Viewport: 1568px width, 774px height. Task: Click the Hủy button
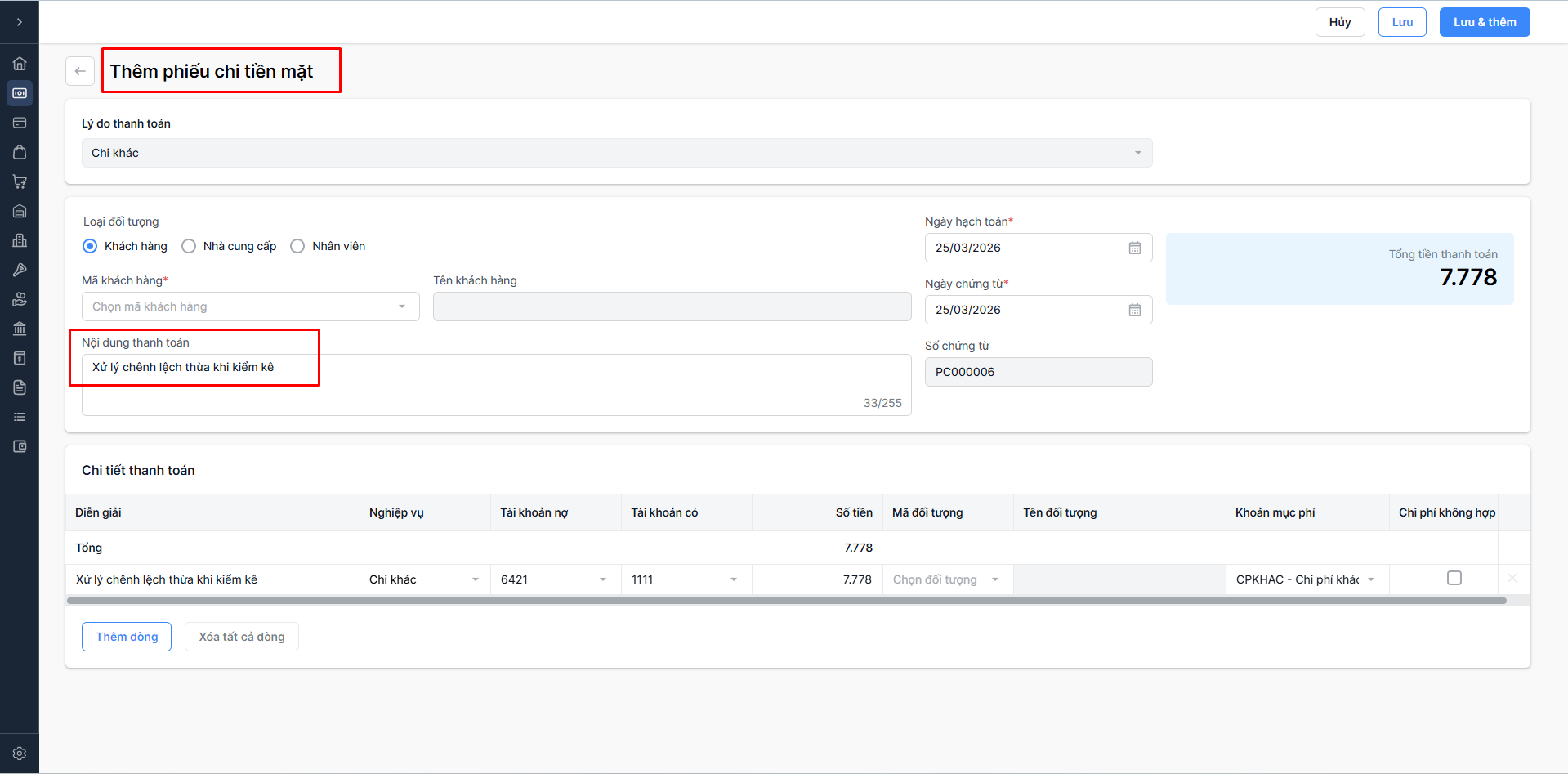point(1340,22)
